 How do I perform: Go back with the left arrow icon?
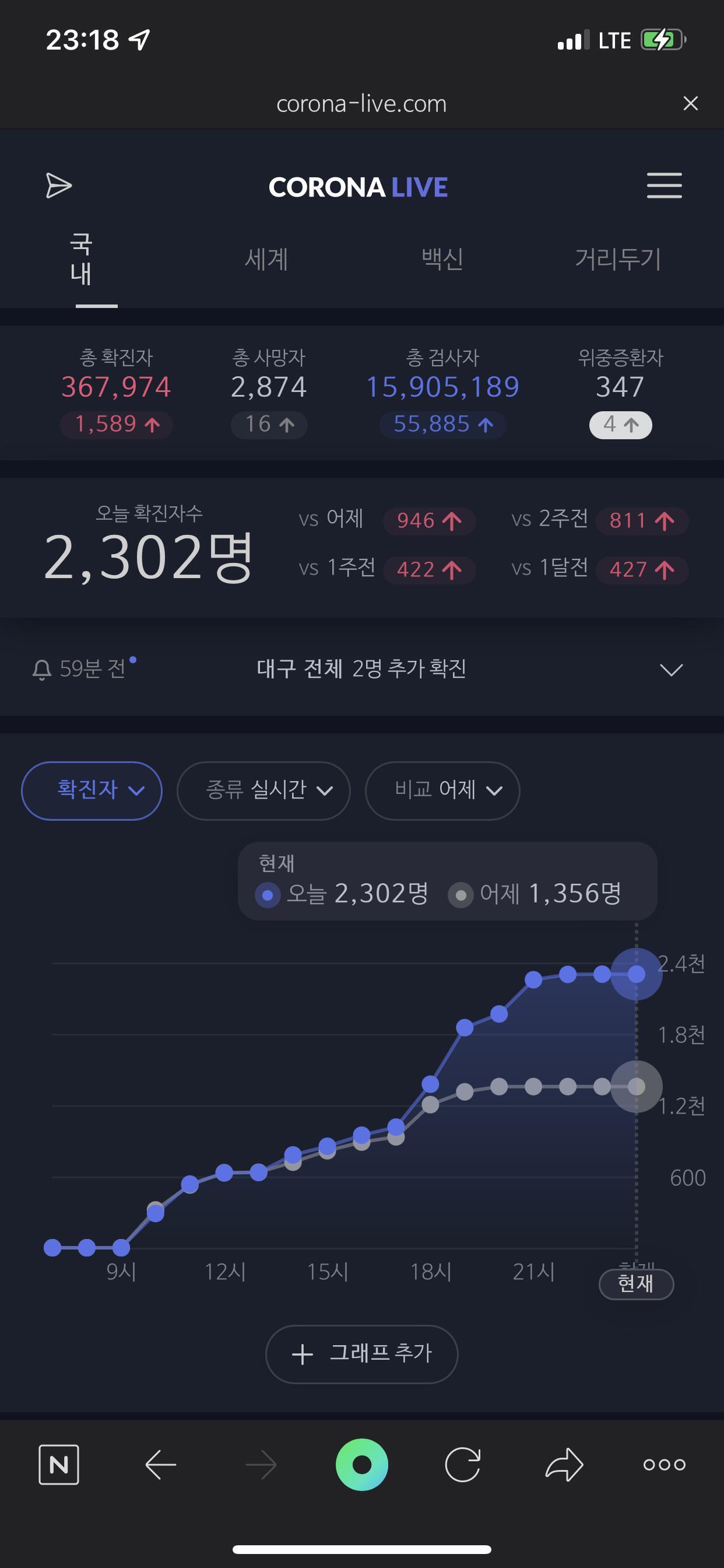(161, 1465)
